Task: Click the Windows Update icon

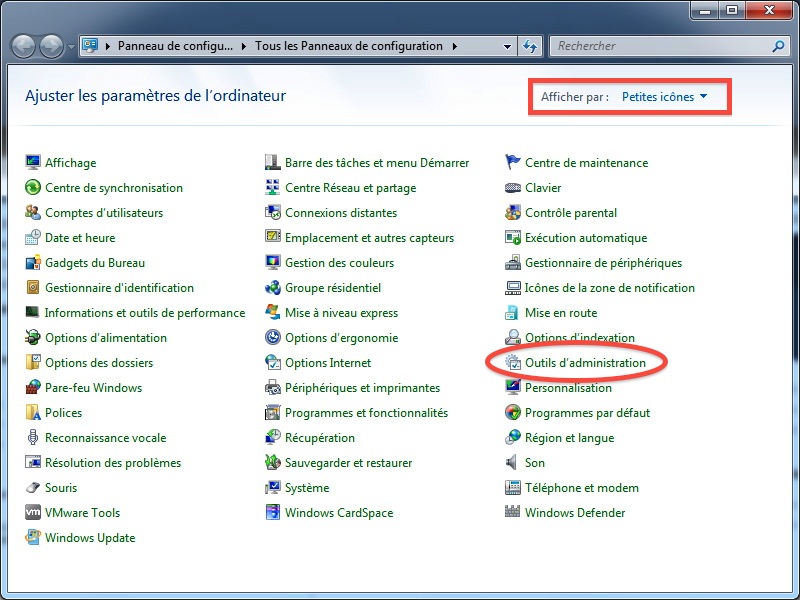Action: tap(33, 537)
